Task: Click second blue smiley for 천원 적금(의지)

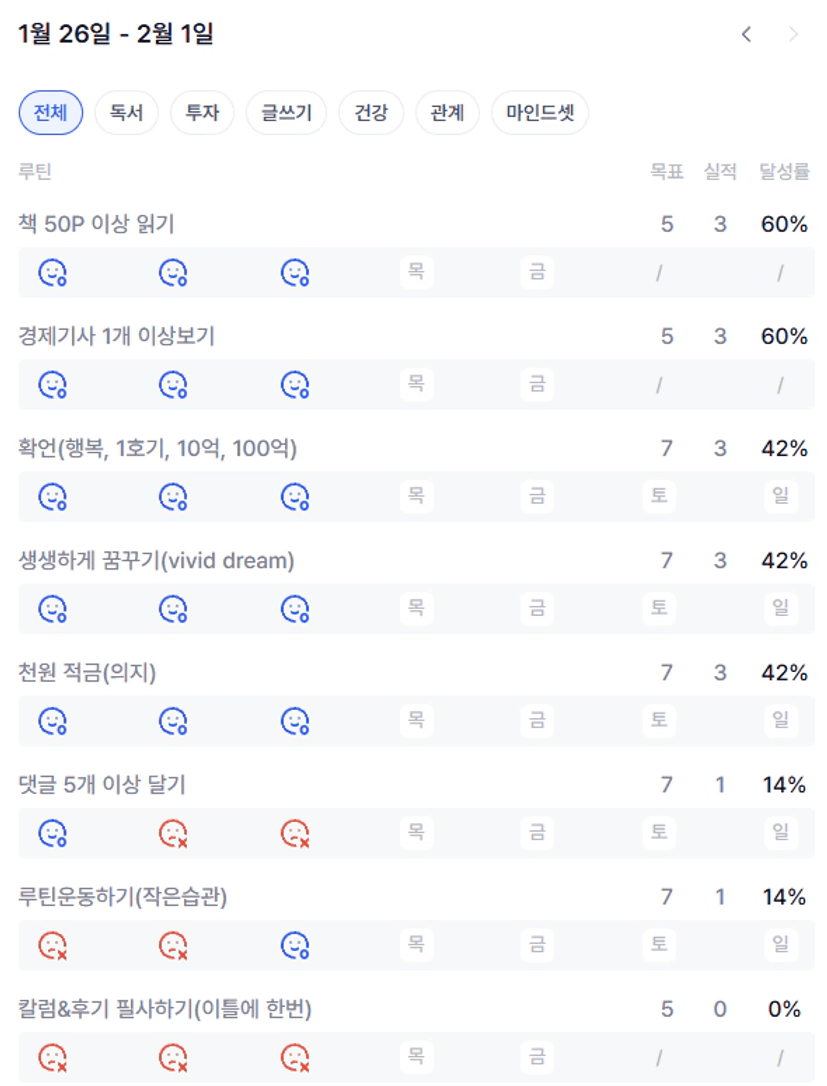Action: click(174, 720)
